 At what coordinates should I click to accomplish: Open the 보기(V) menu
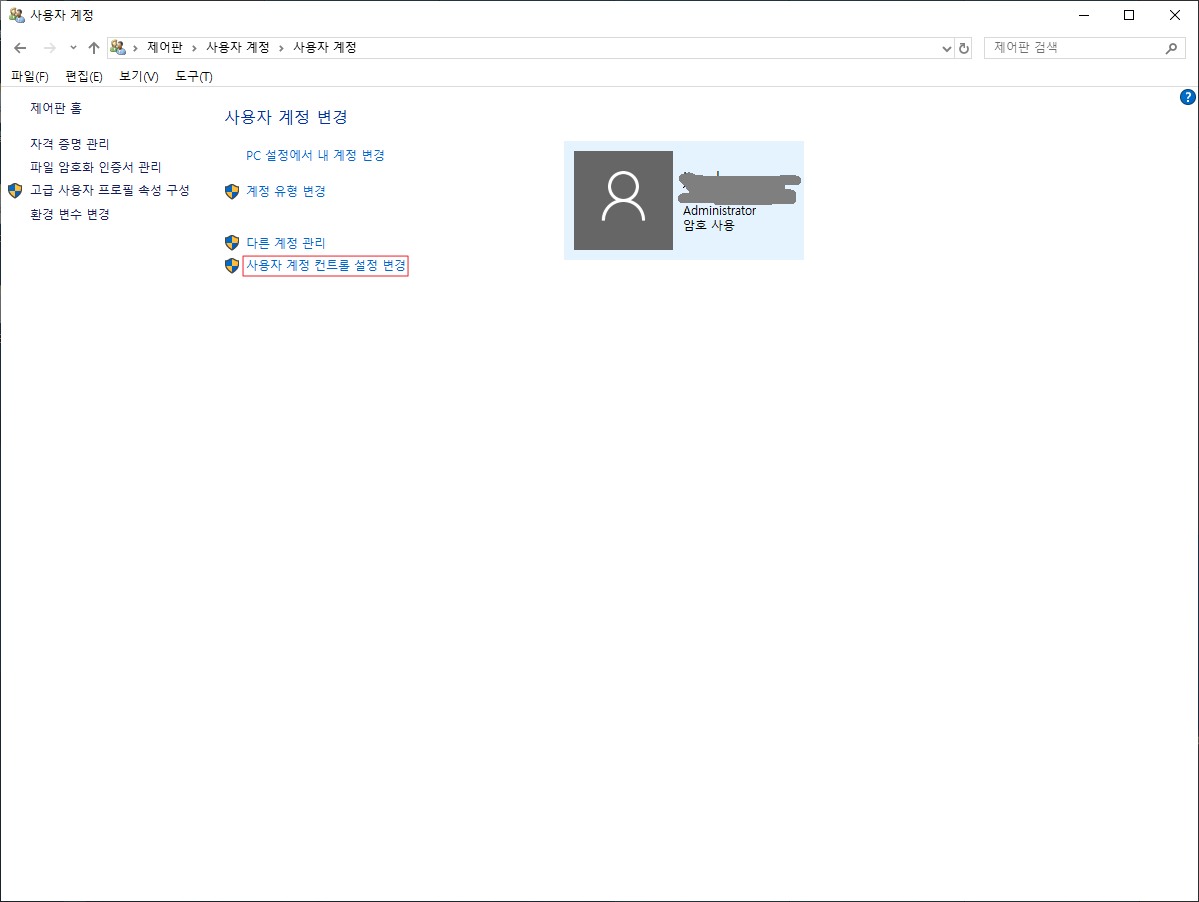138,76
